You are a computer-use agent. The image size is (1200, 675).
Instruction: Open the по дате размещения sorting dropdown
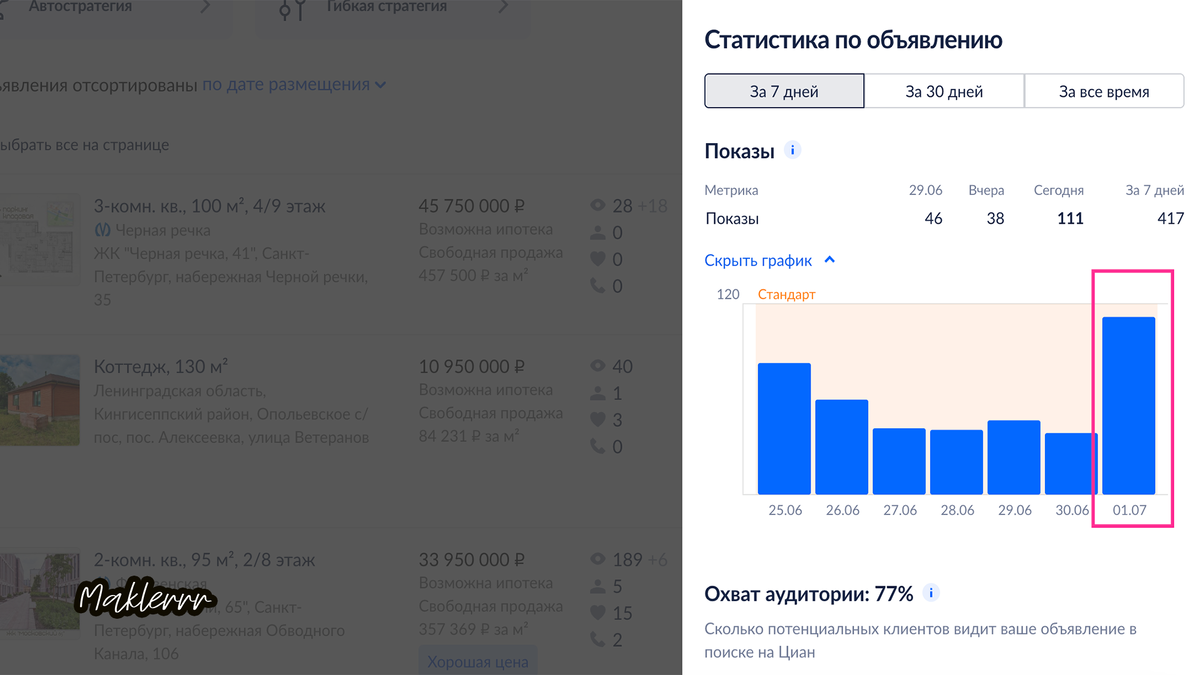(291, 86)
